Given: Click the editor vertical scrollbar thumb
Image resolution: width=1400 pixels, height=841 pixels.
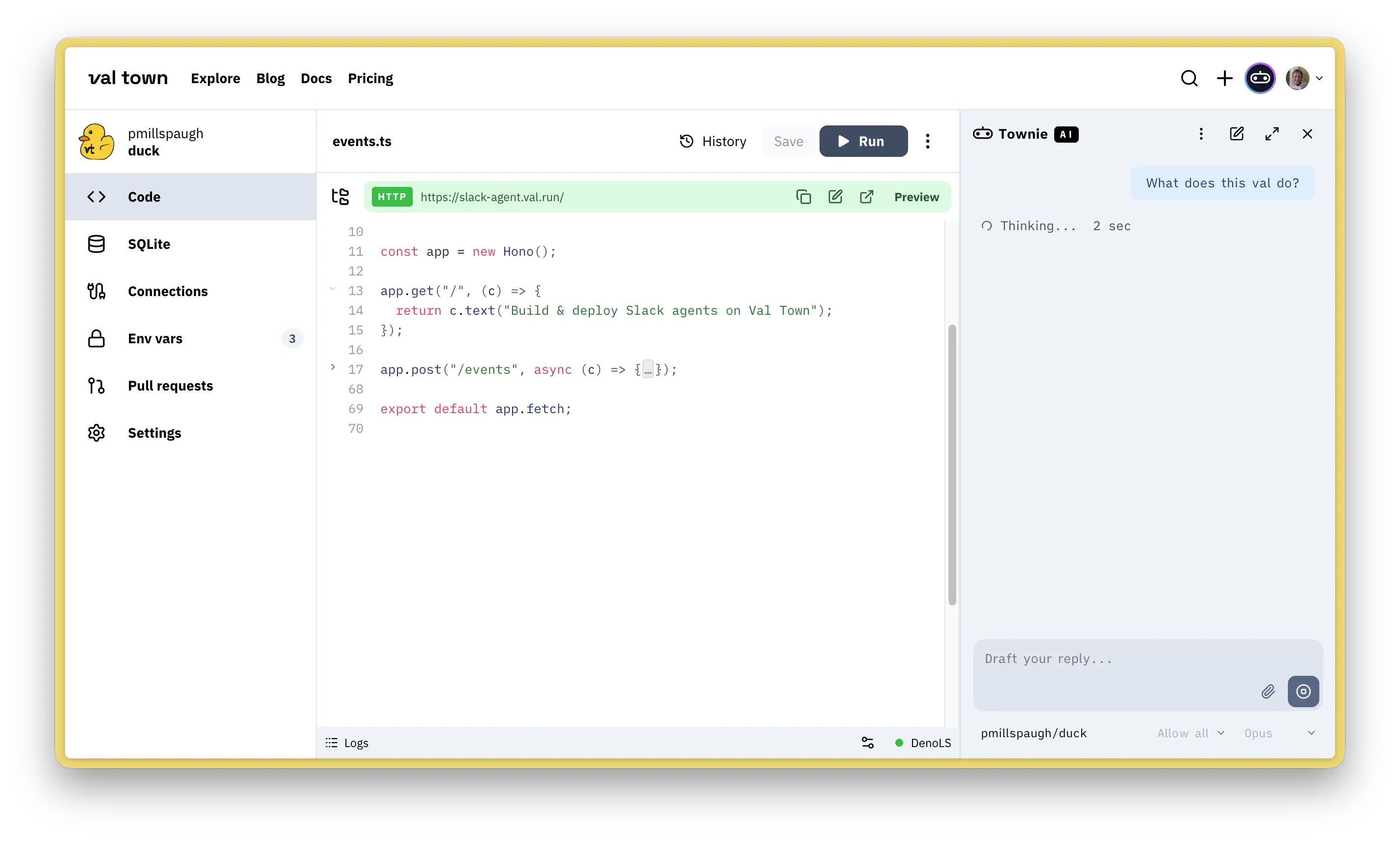Looking at the screenshot, I should pos(952,465).
